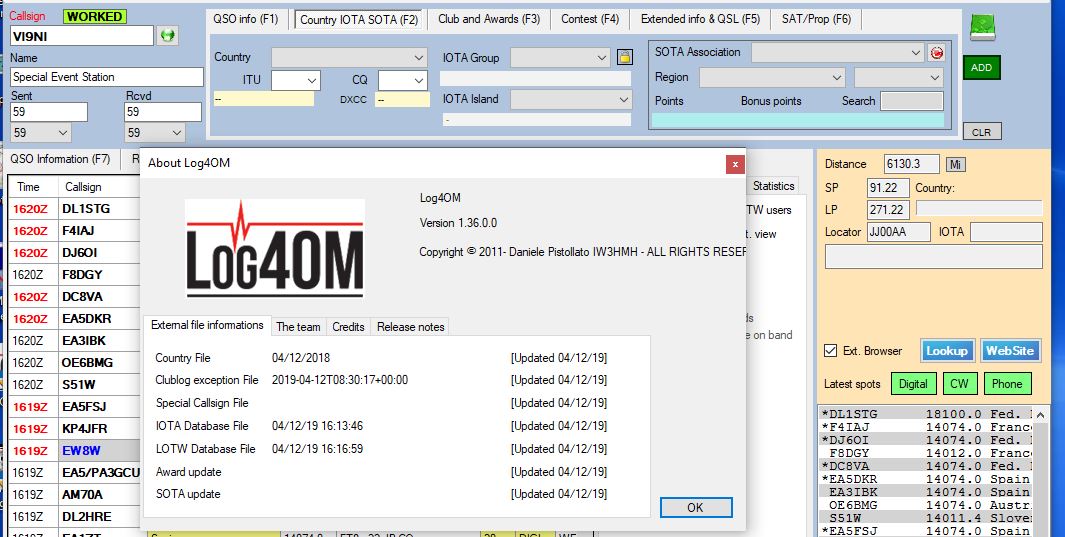Click the Log4OM logo image
The image size is (1065, 537).
275,248
